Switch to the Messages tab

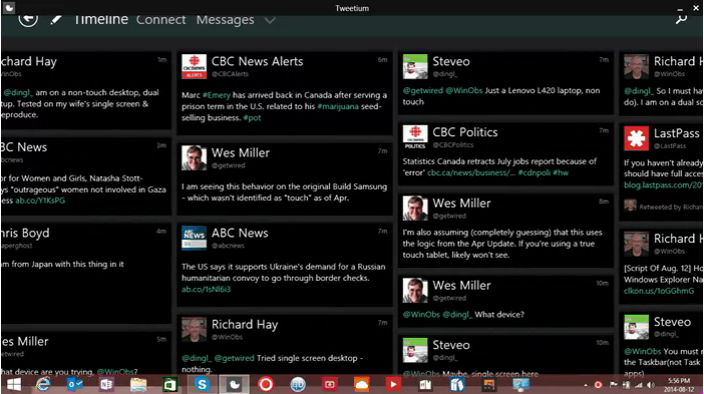coord(225,20)
